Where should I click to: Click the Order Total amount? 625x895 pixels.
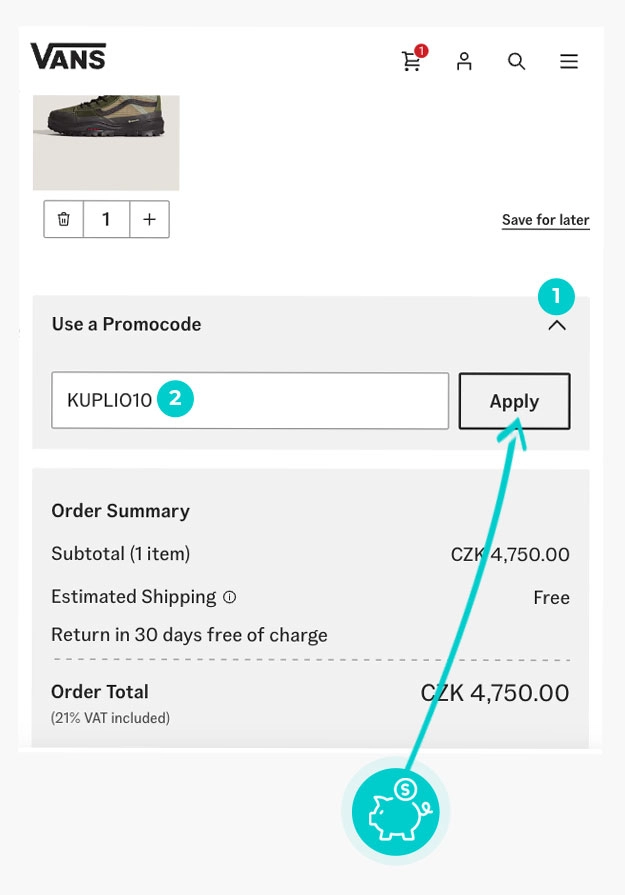(x=495, y=692)
